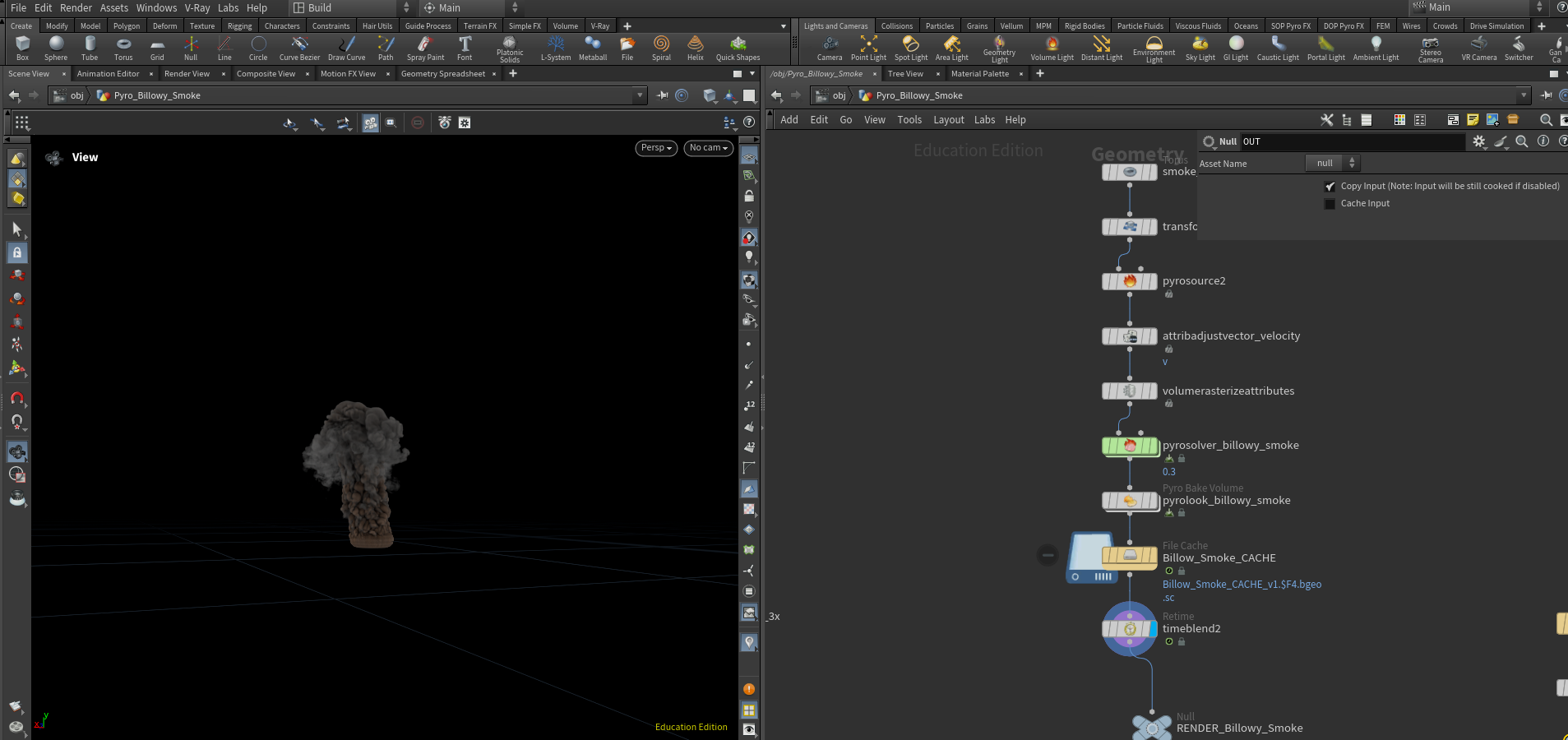
Task: Create a Spot Light from the shelf
Action: pyautogui.click(x=910, y=48)
